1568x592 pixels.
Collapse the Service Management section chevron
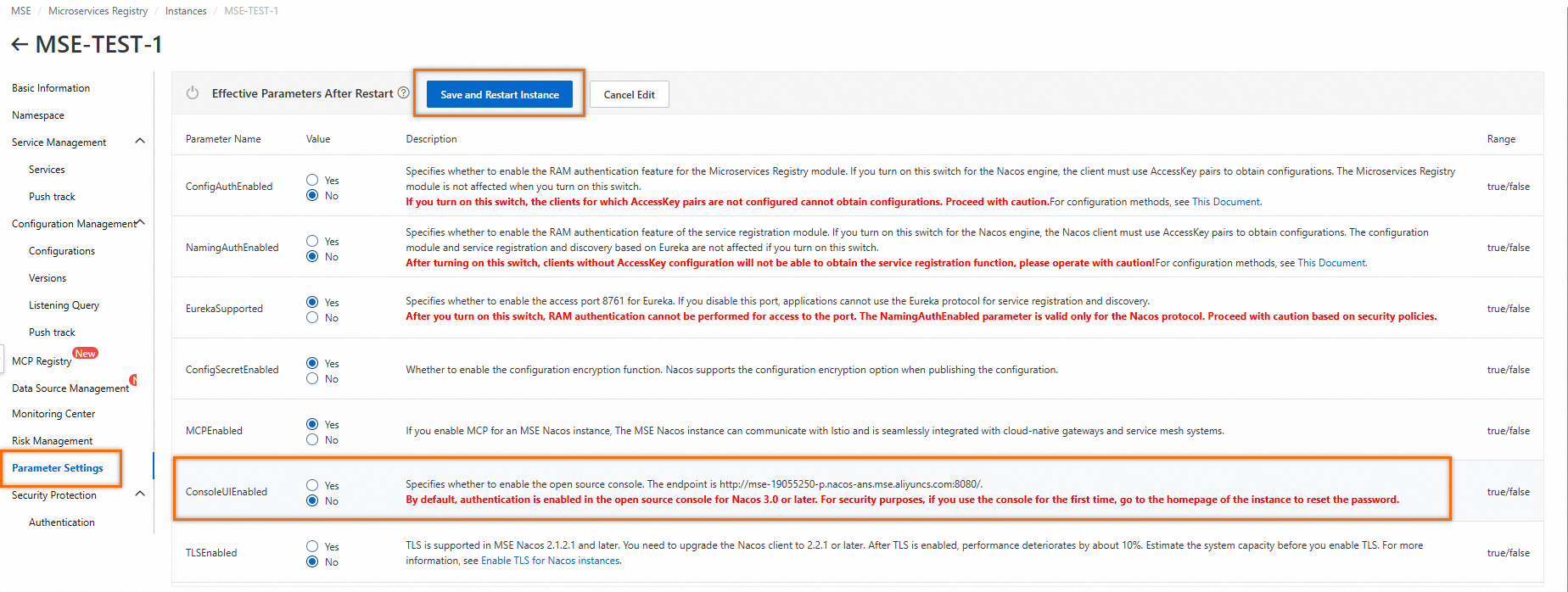pyautogui.click(x=140, y=141)
